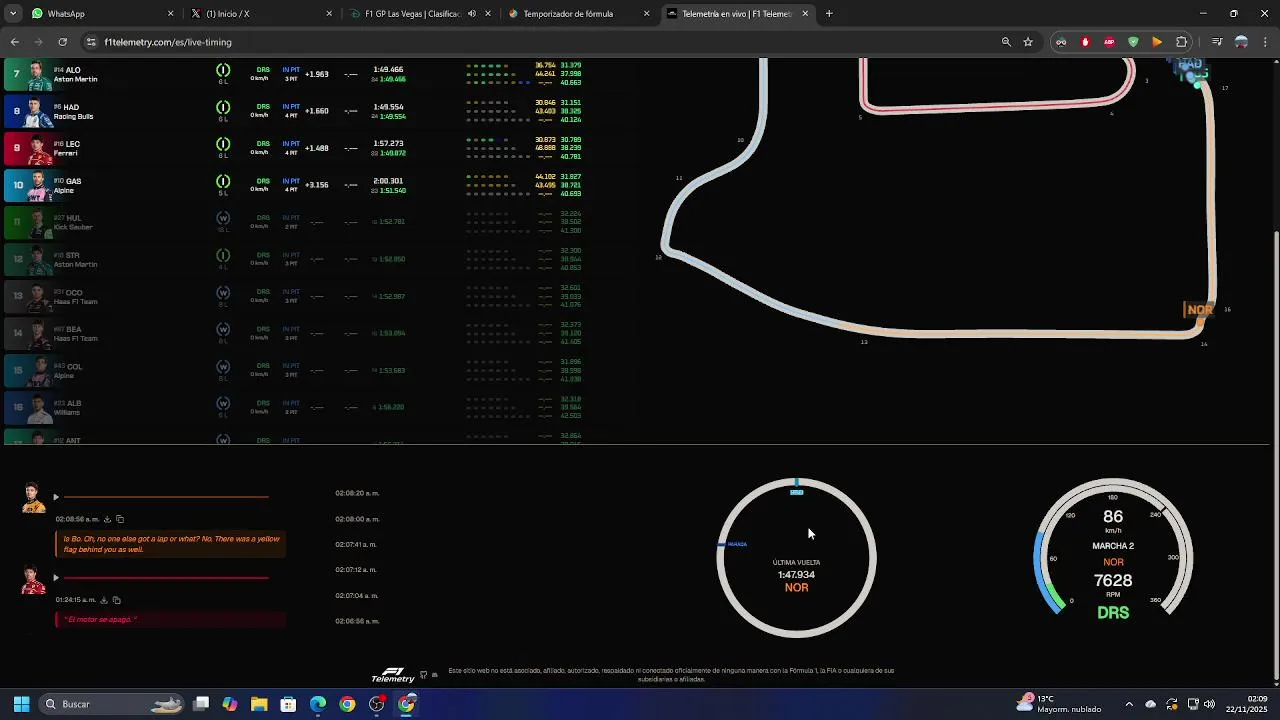The image size is (1280, 720).
Task: Close the WhatsApp browser tab
Action: [170, 14]
